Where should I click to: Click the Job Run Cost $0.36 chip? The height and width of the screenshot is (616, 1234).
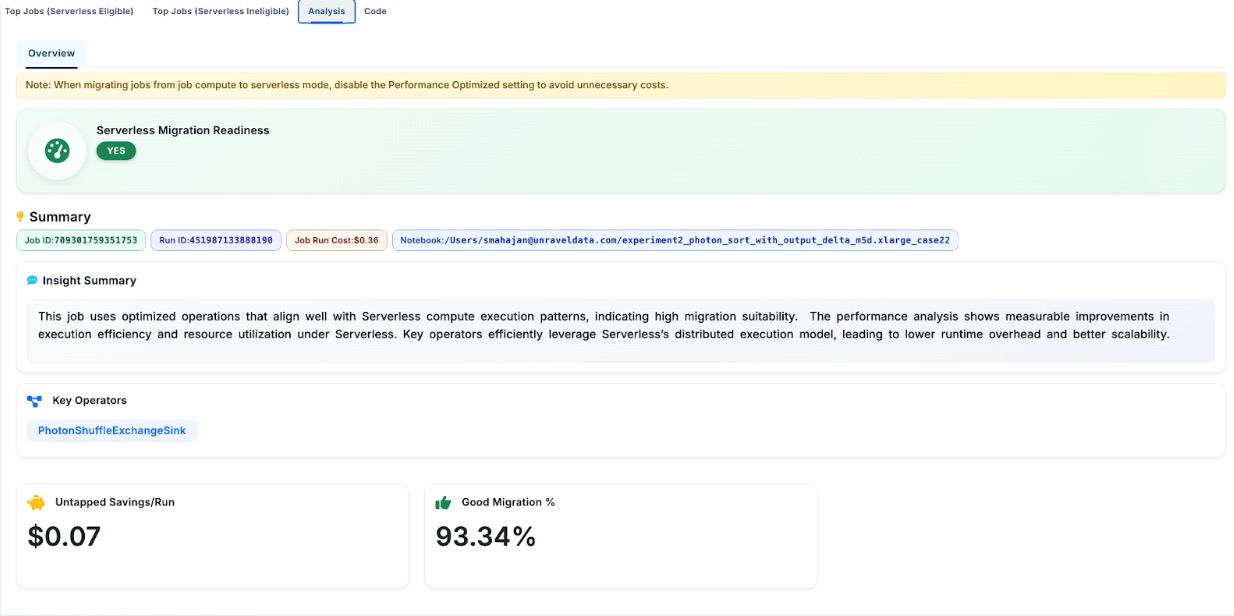(335, 241)
